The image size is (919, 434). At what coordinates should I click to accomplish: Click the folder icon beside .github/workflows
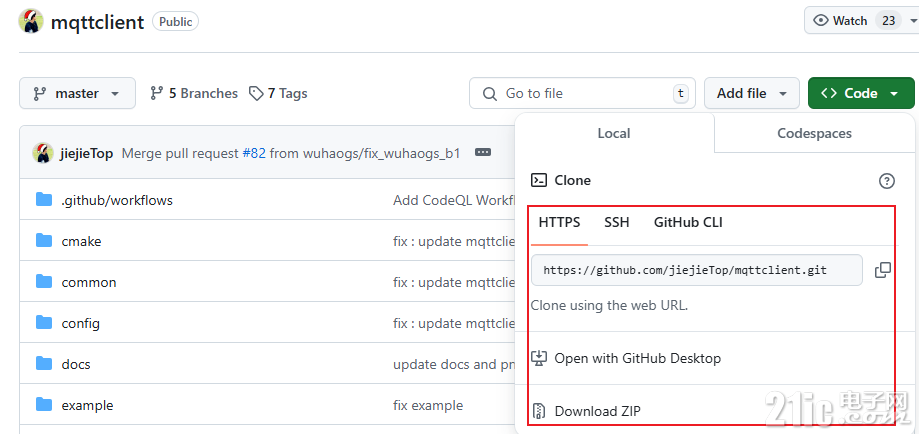(44, 200)
